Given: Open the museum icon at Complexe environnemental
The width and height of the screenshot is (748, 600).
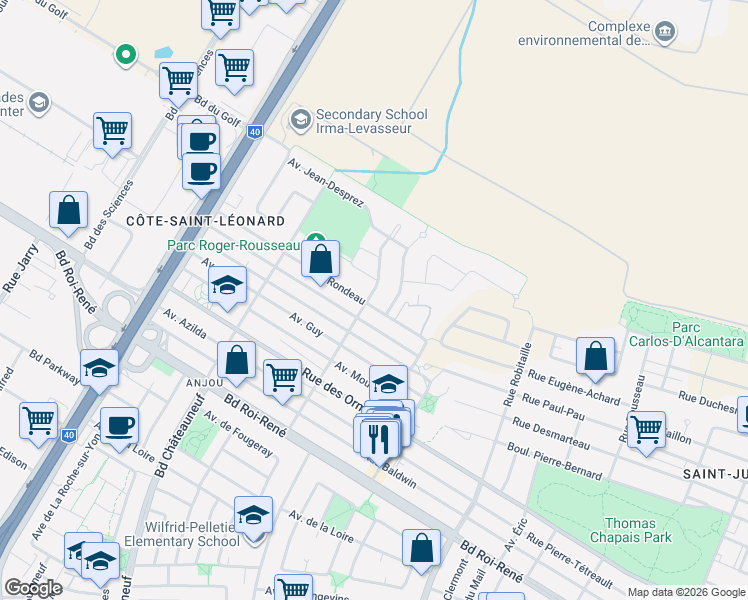Looking at the screenshot, I should point(665,32).
